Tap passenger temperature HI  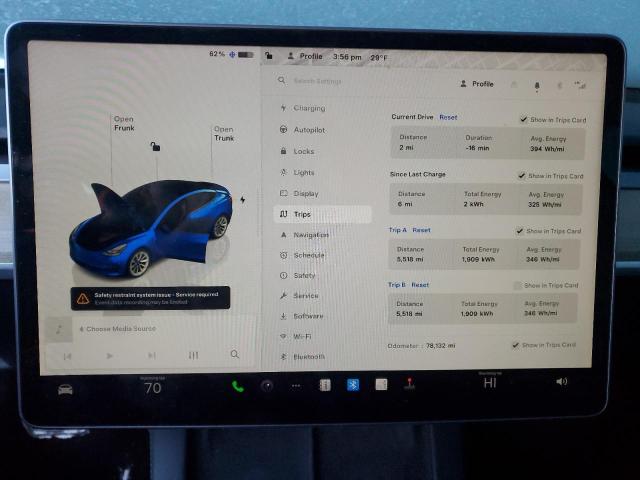click(x=490, y=383)
